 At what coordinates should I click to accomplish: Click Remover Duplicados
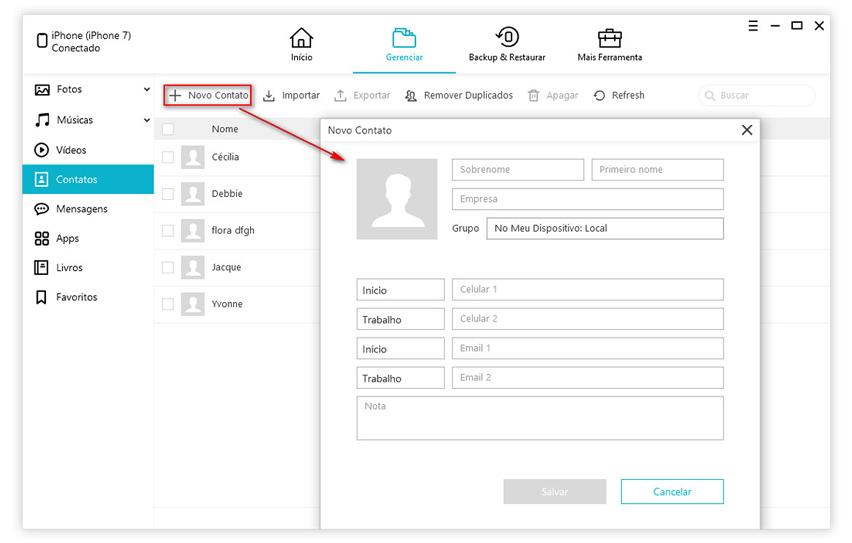point(459,96)
